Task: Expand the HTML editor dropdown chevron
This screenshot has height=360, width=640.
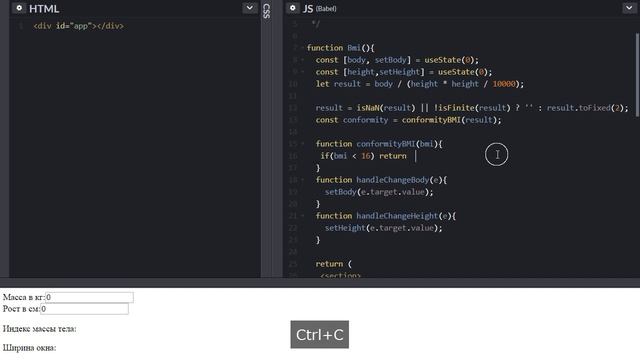Action: point(249,8)
